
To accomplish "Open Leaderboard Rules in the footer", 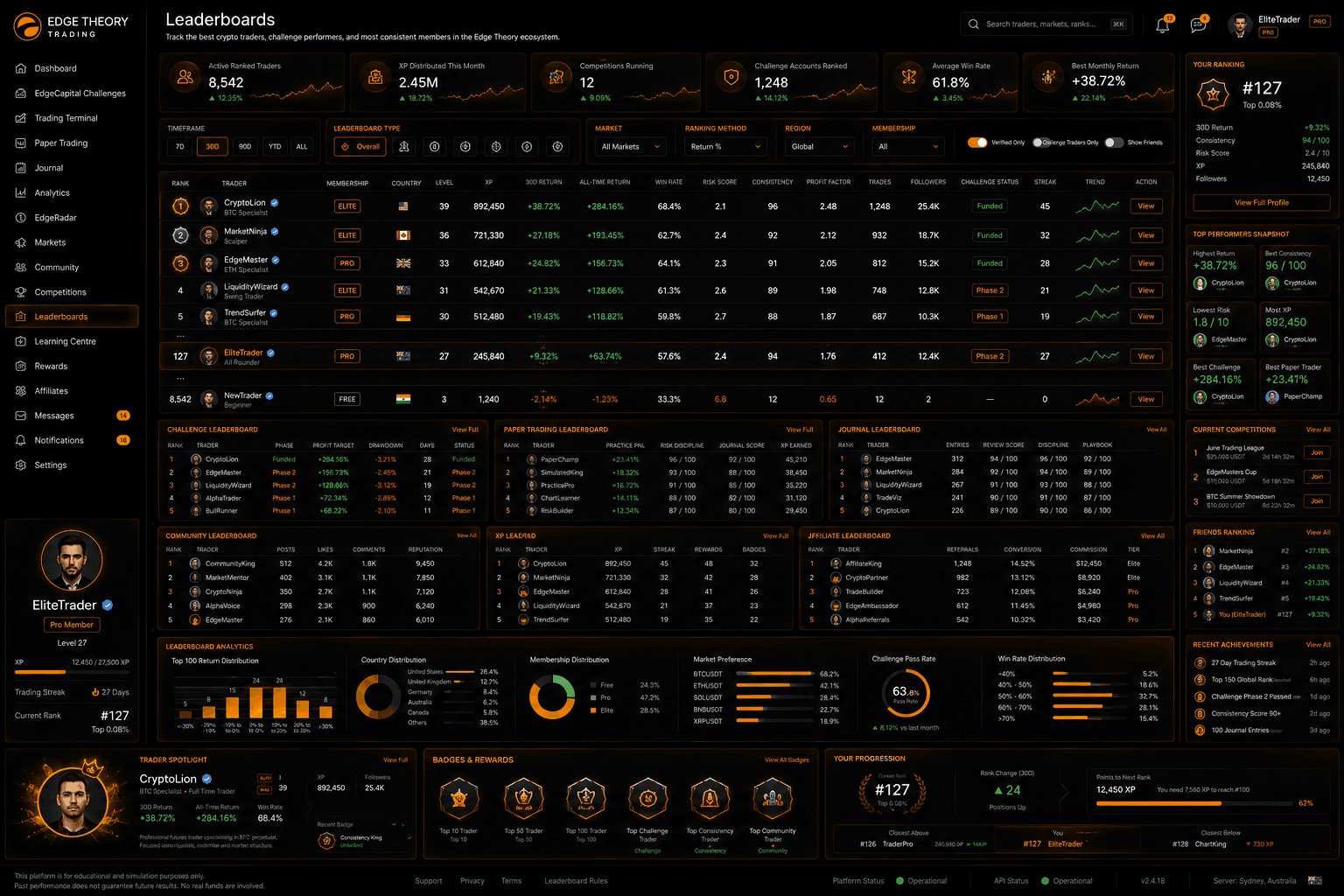I will (576, 881).
